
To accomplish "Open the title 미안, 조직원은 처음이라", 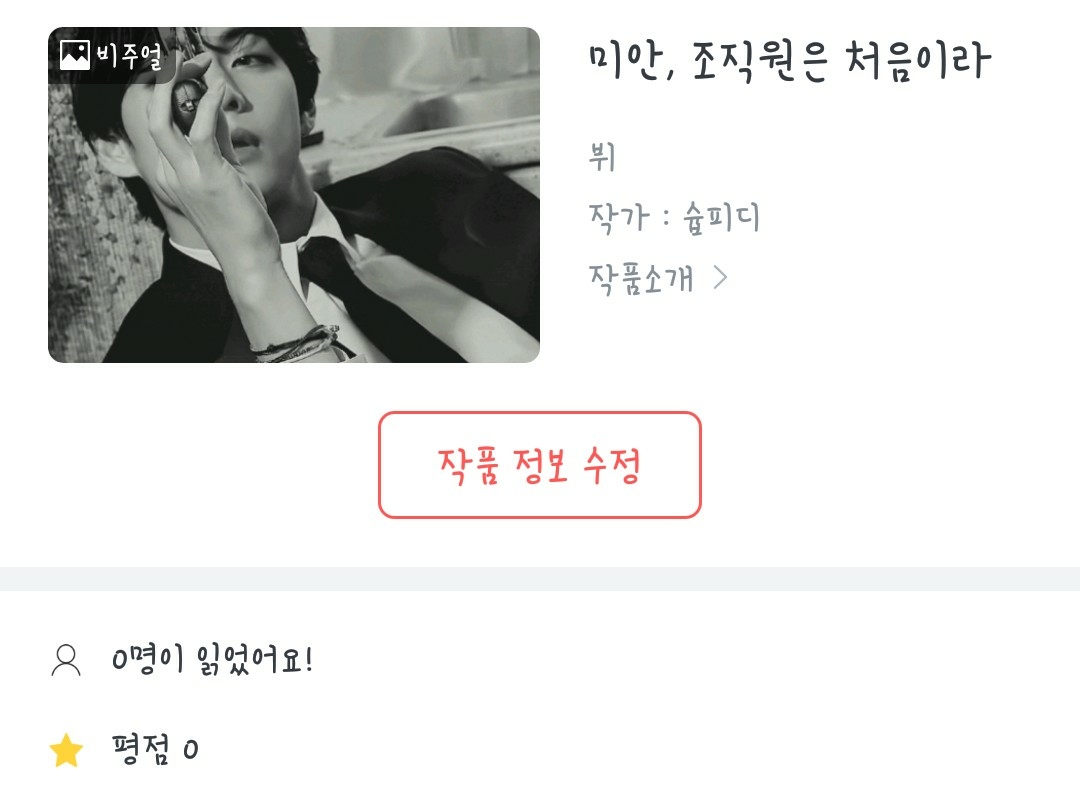I will point(790,62).
